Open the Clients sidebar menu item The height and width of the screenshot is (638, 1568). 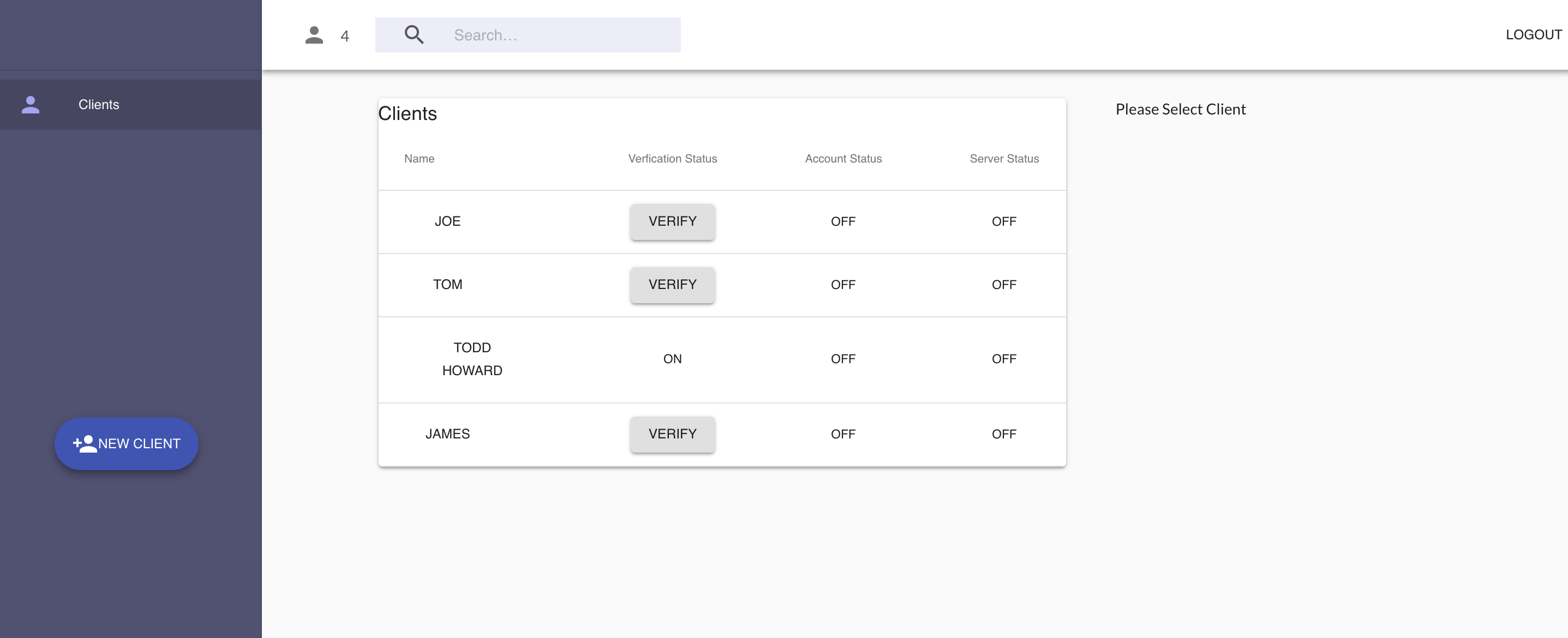tap(99, 105)
